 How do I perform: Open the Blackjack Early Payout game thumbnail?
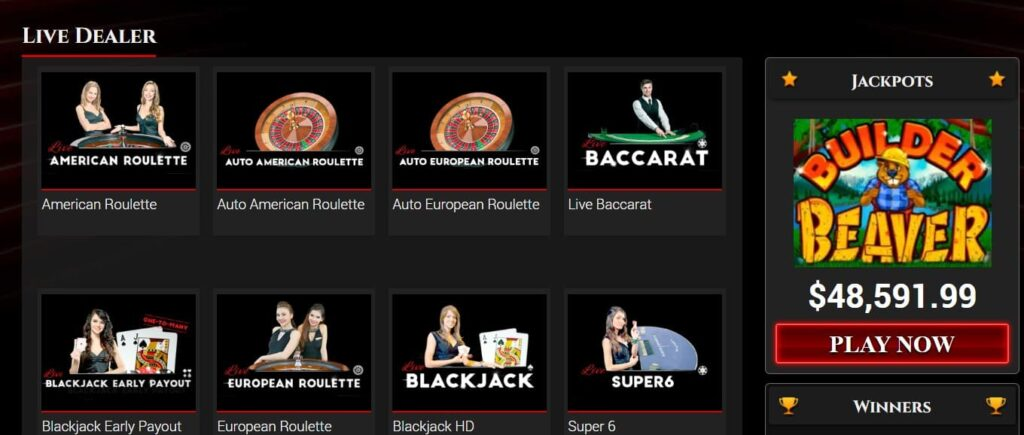point(118,352)
